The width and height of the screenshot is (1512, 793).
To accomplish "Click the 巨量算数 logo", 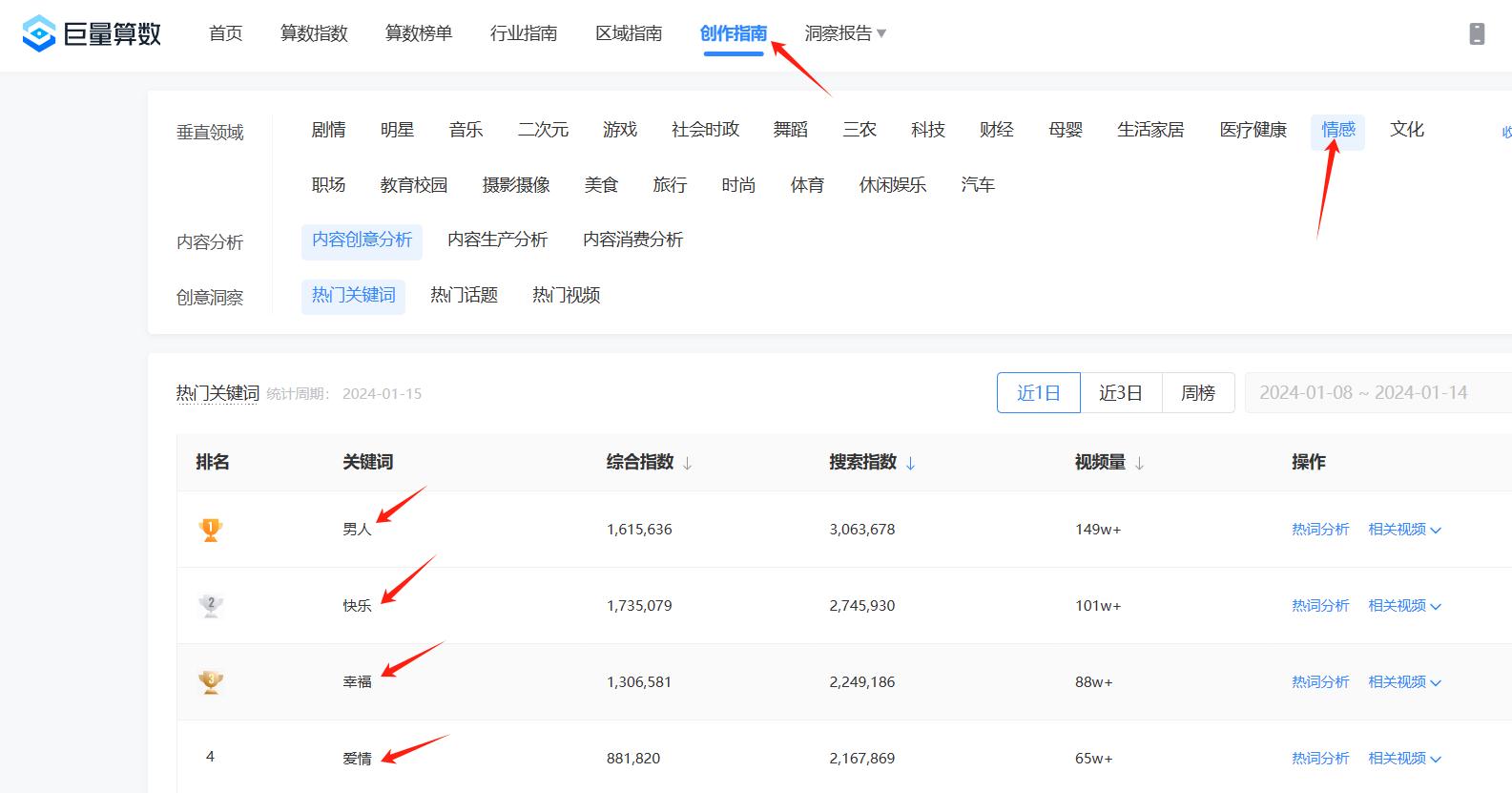I will (92, 33).
